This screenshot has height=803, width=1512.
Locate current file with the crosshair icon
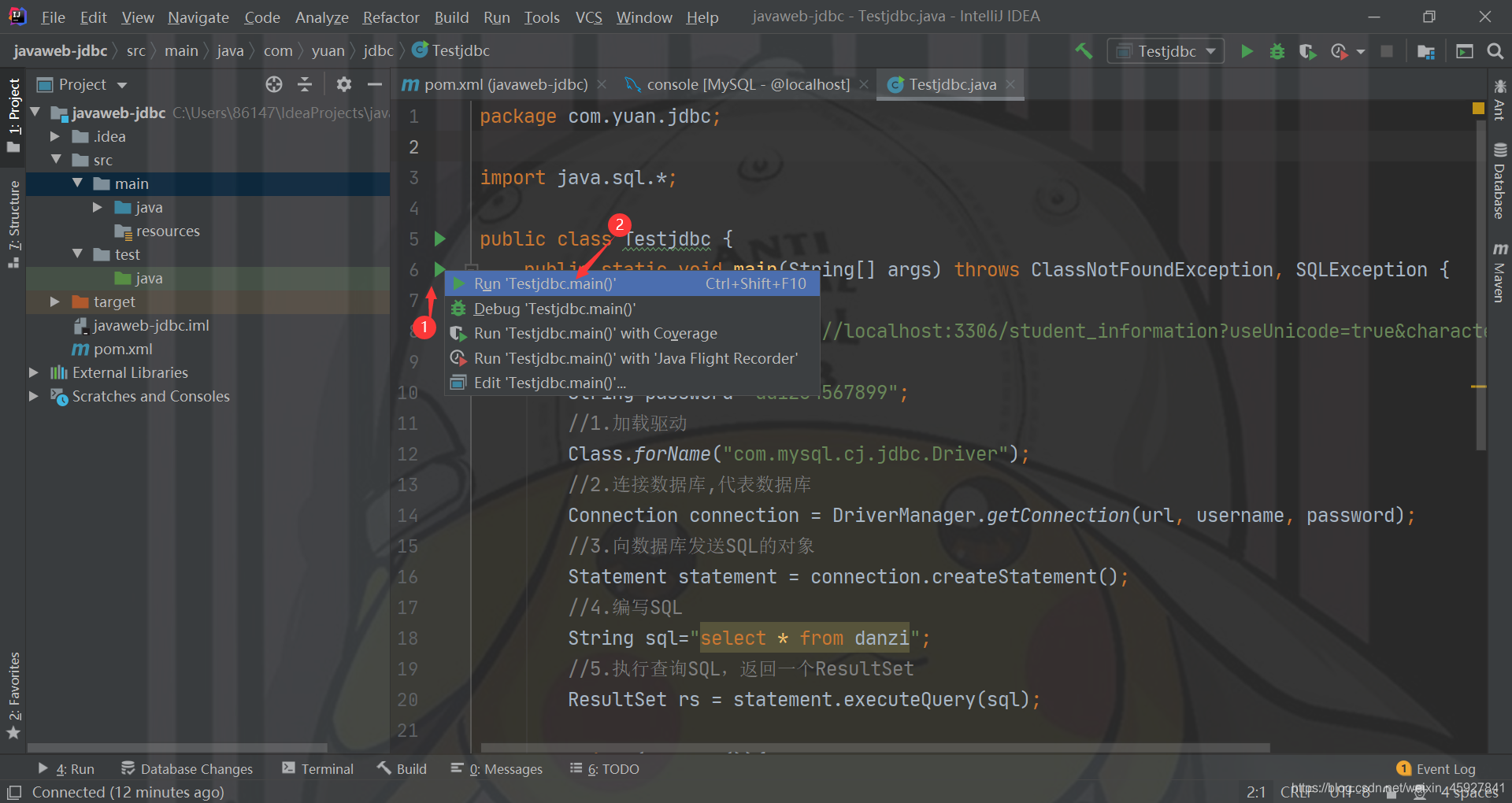tap(274, 84)
